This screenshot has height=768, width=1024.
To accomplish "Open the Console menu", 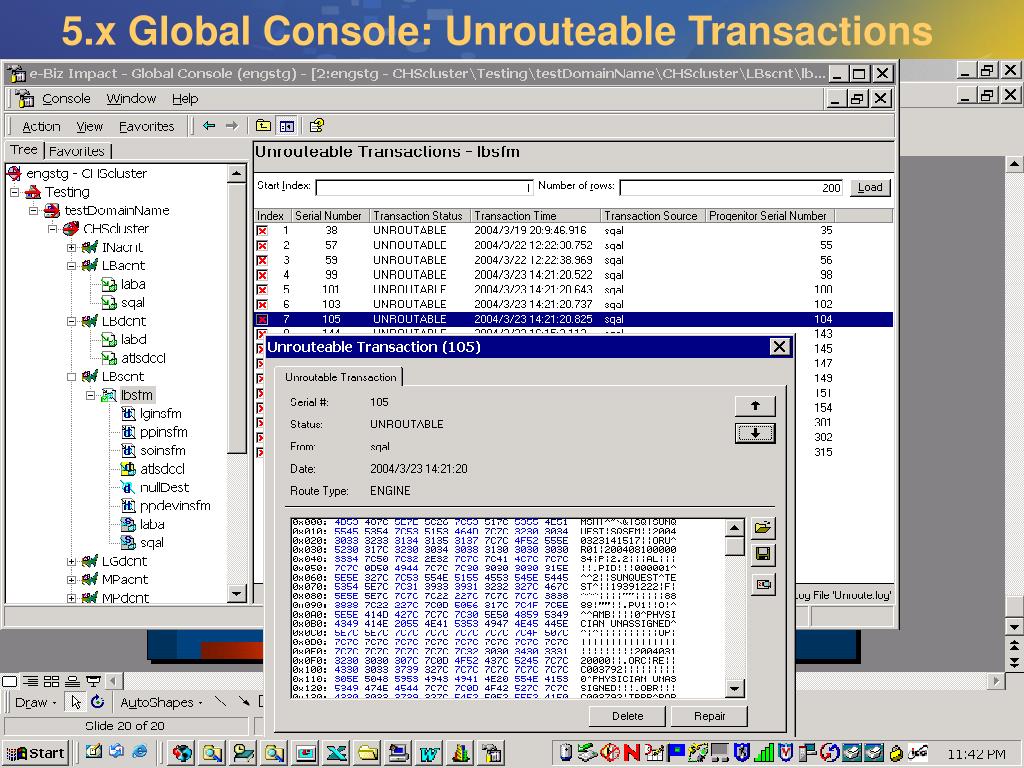I will click(x=66, y=99).
